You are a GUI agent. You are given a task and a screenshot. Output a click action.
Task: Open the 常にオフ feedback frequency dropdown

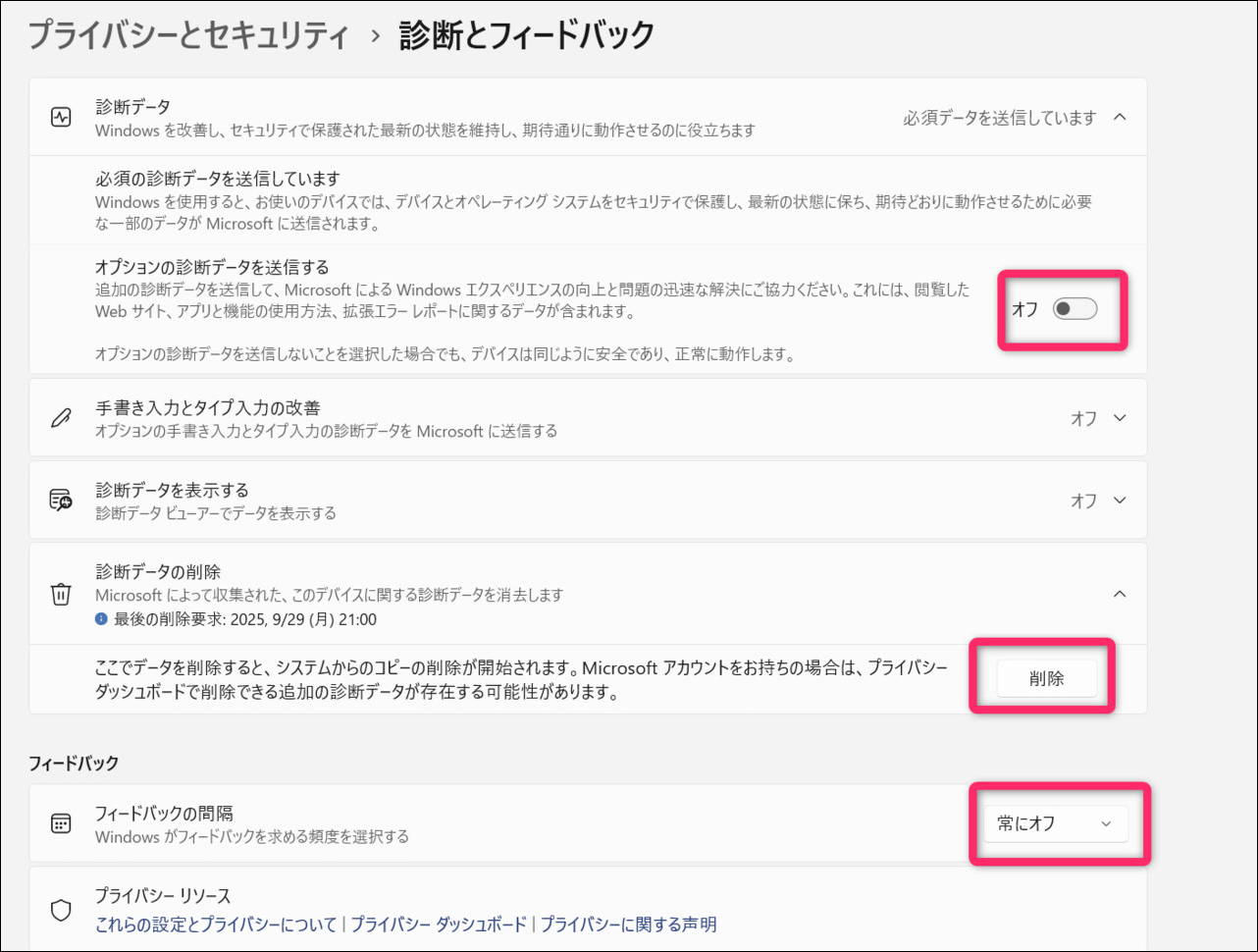coord(1055,823)
